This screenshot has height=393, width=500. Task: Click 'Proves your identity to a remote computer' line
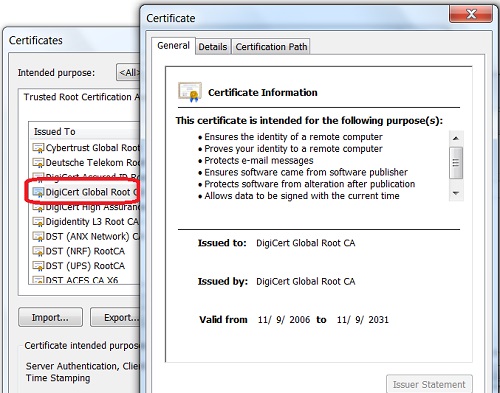293,149
